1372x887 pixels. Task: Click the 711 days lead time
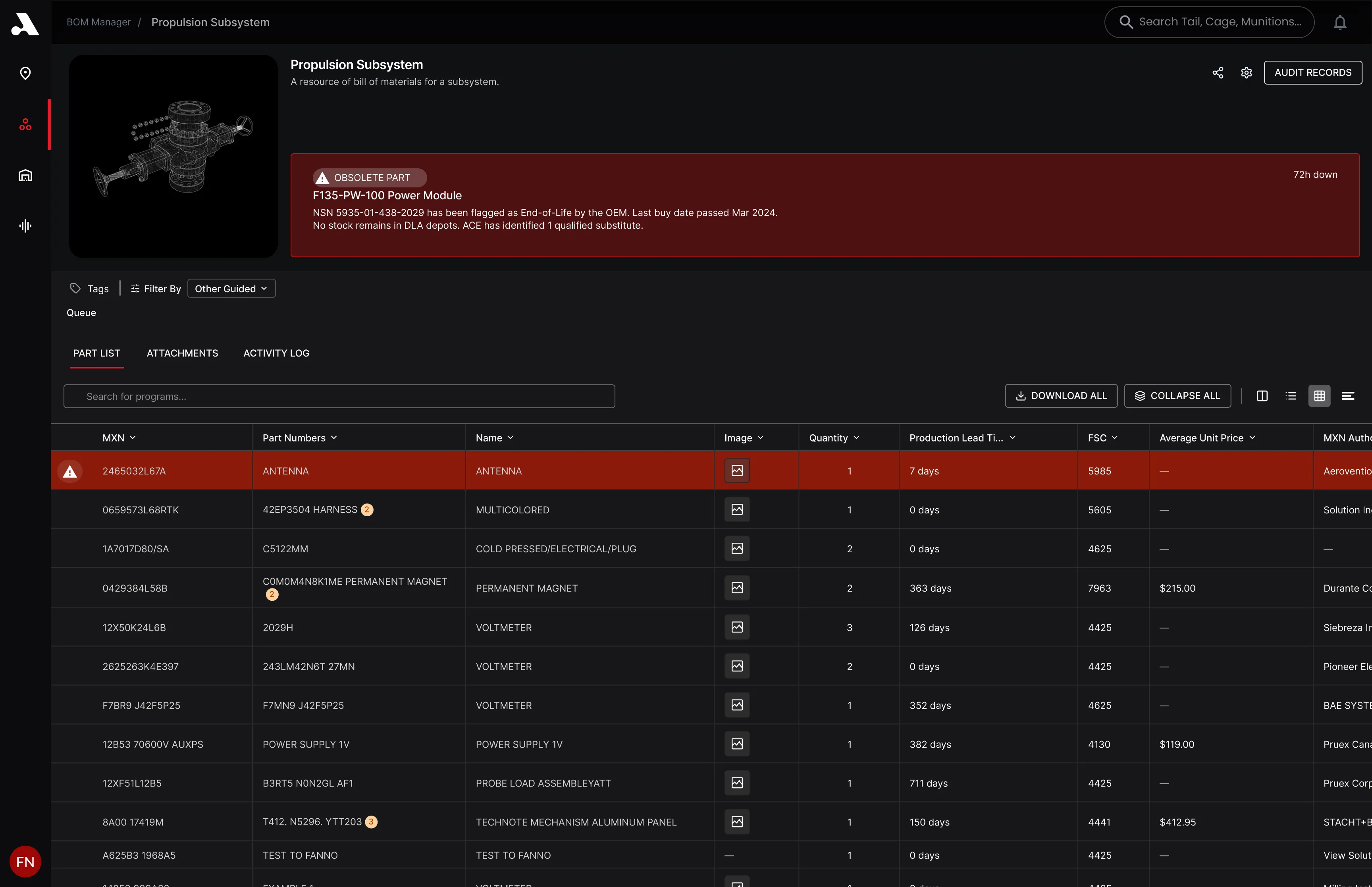point(928,783)
